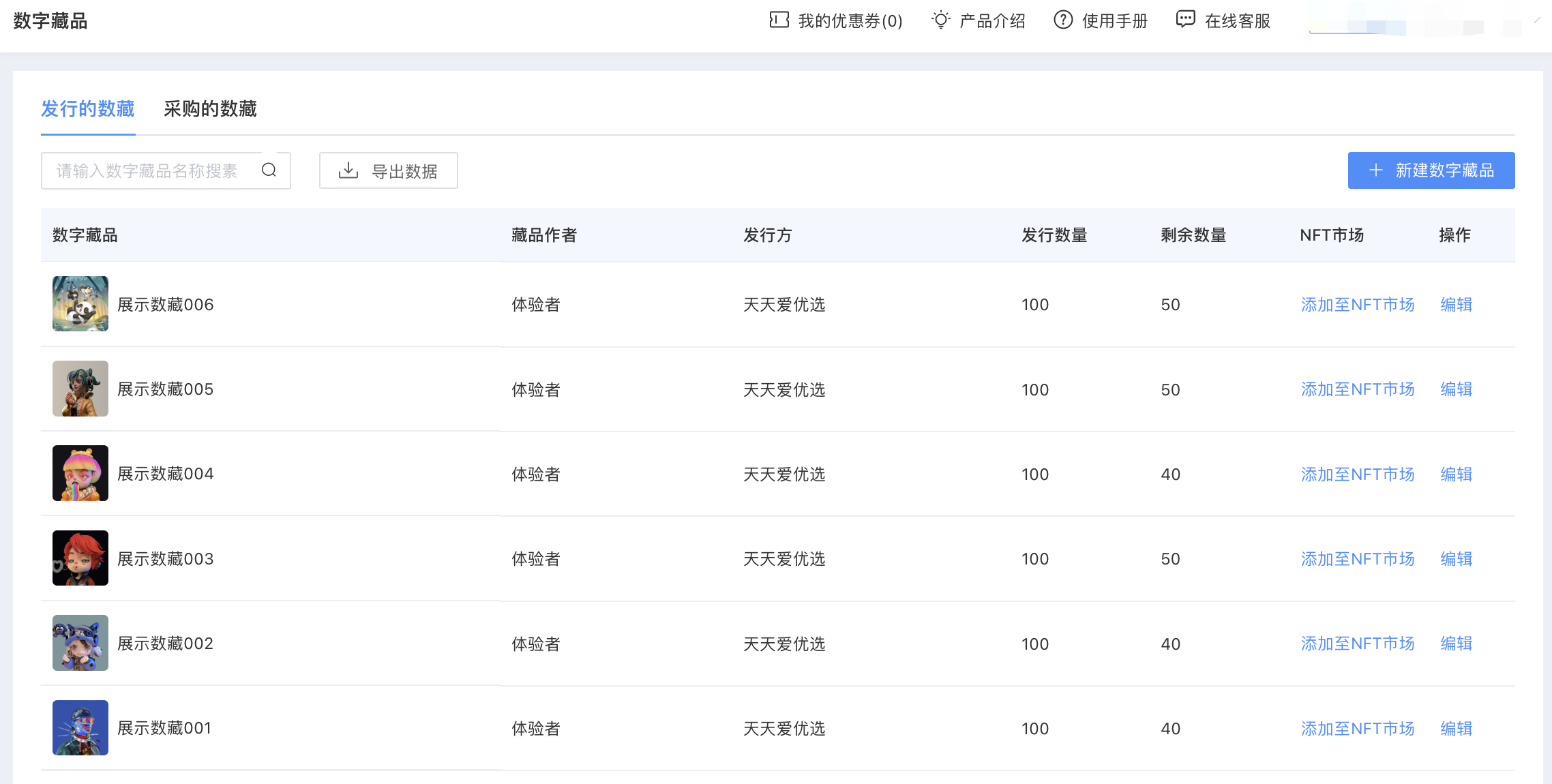Image resolution: width=1552 pixels, height=784 pixels.
Task: Add 展示数藏002 to NFT market
Action: tap(1357, 644)
